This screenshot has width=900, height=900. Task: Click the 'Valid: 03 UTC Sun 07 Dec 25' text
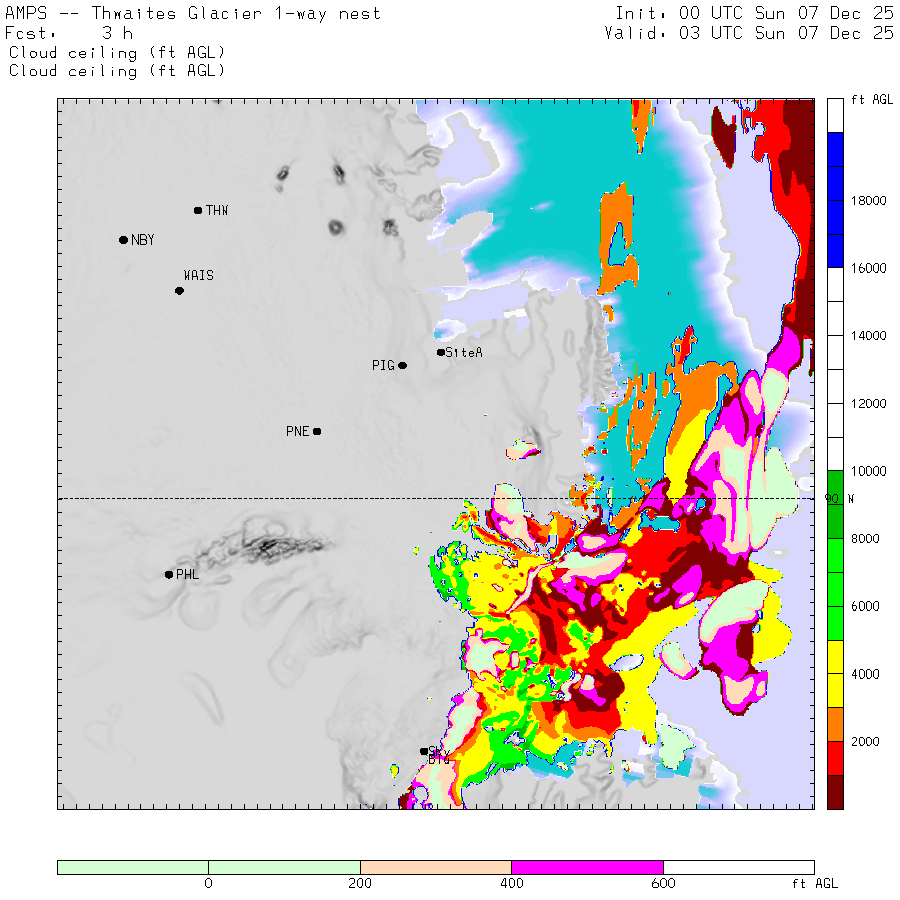point(749,33)
